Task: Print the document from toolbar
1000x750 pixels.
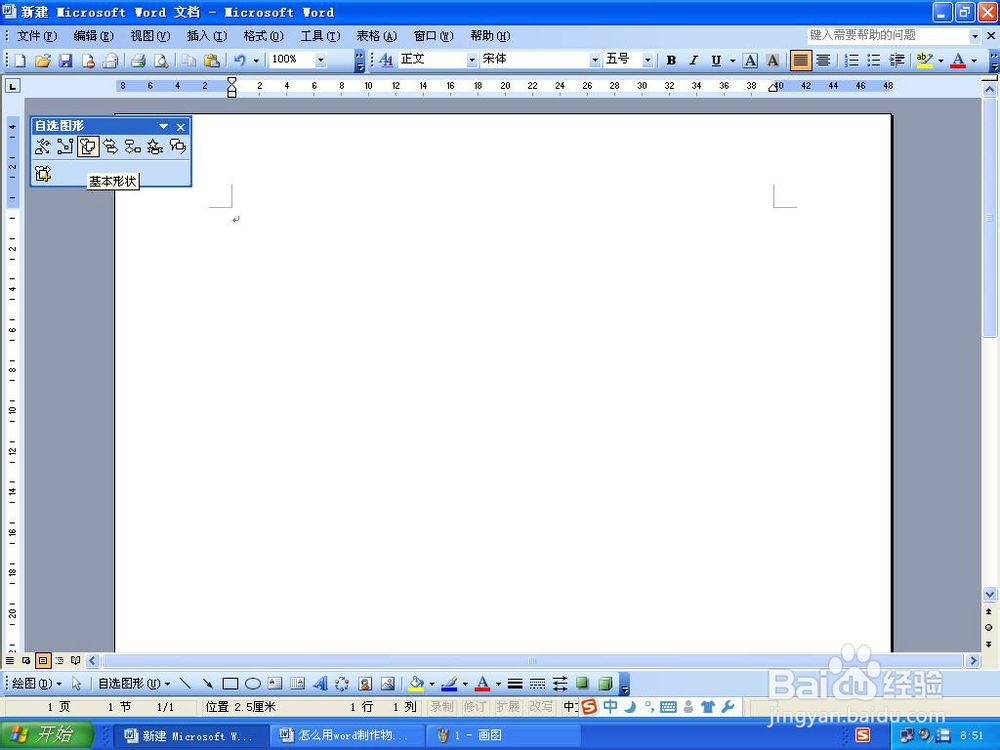Action: (x=138, y=61)
